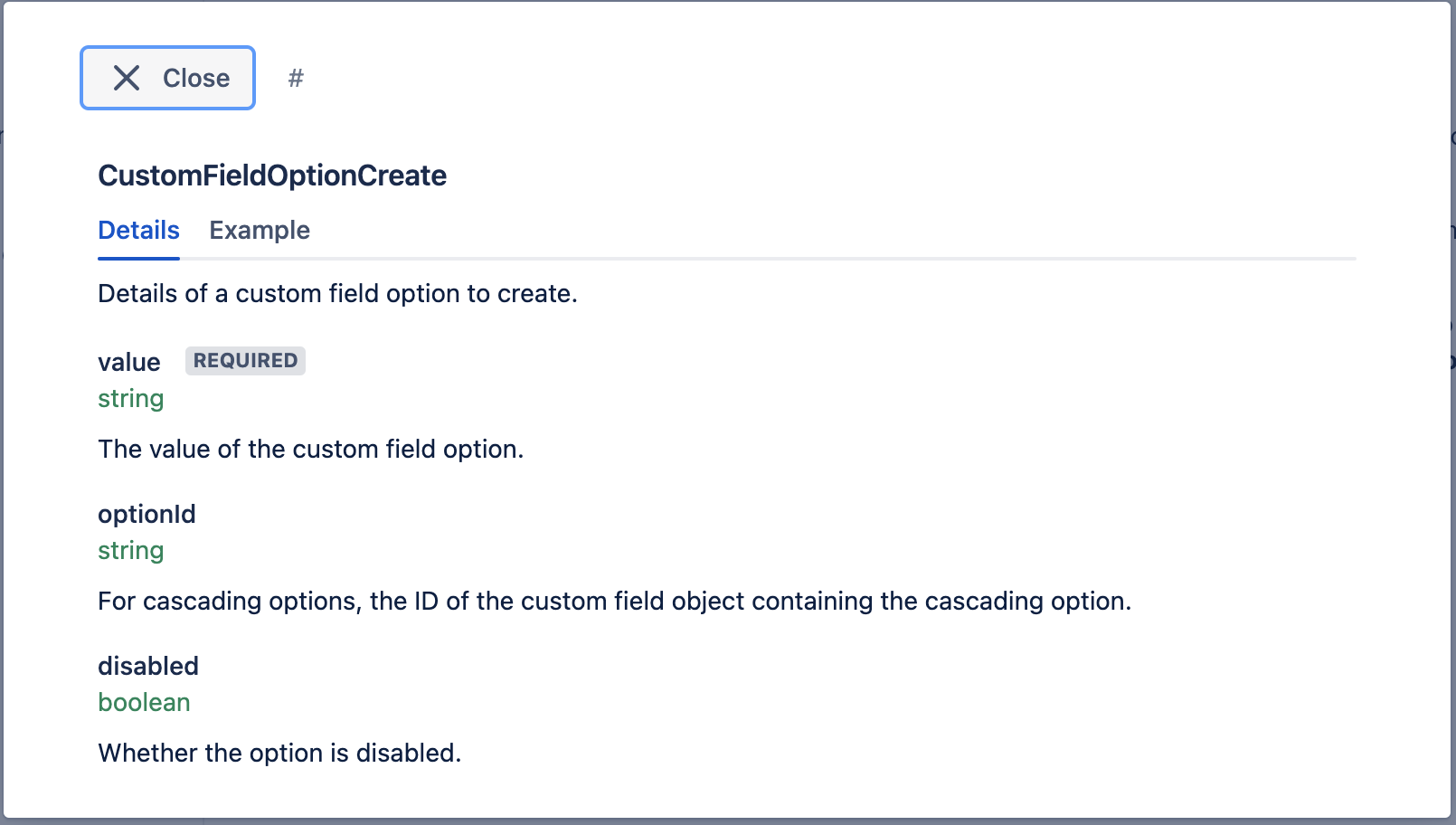Click the cascading option description text
Viewport: 1456px width, 825px height.
615,601
